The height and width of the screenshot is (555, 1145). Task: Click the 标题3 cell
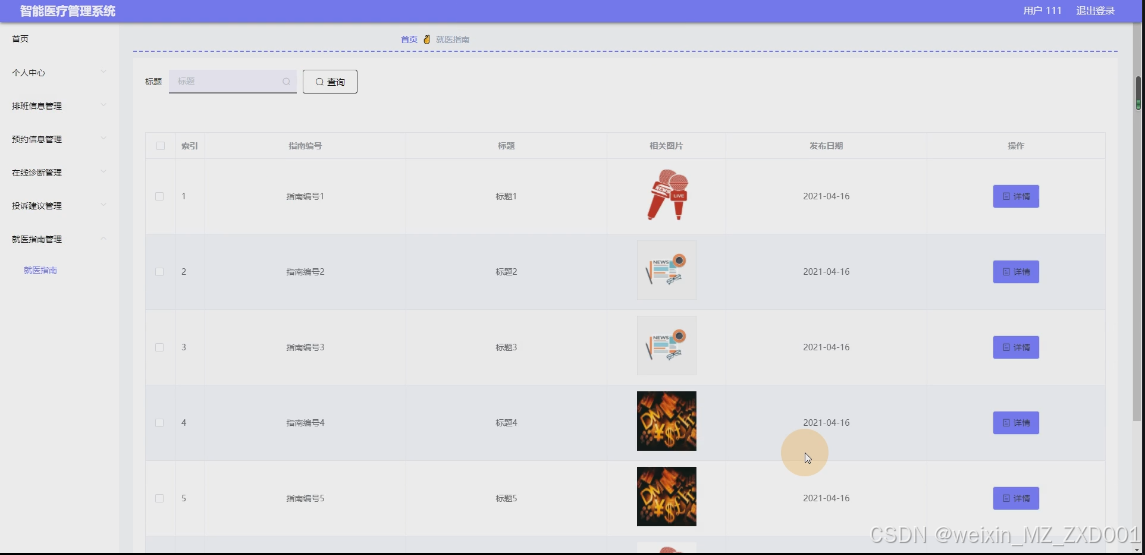coord(506,348)
